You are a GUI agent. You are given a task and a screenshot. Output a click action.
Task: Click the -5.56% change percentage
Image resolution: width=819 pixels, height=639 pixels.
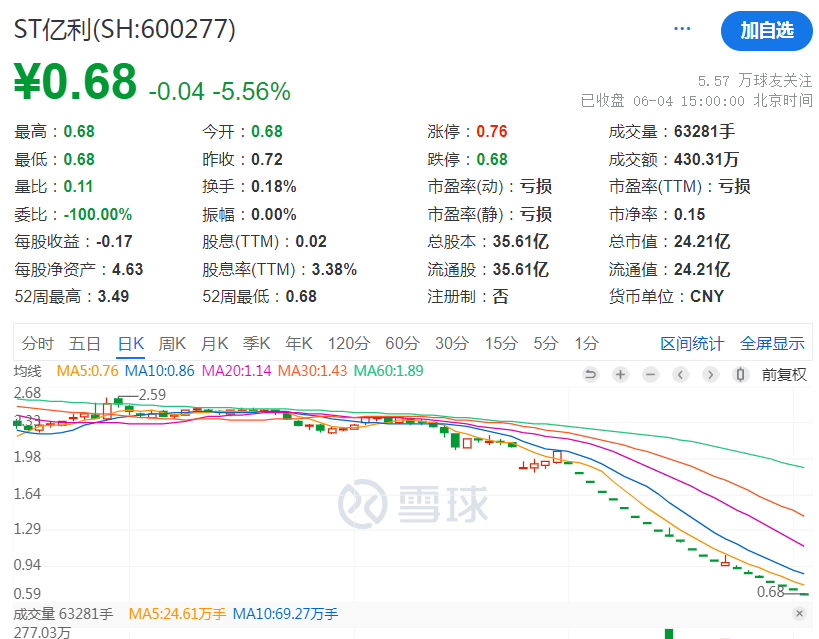click(251, 91)
